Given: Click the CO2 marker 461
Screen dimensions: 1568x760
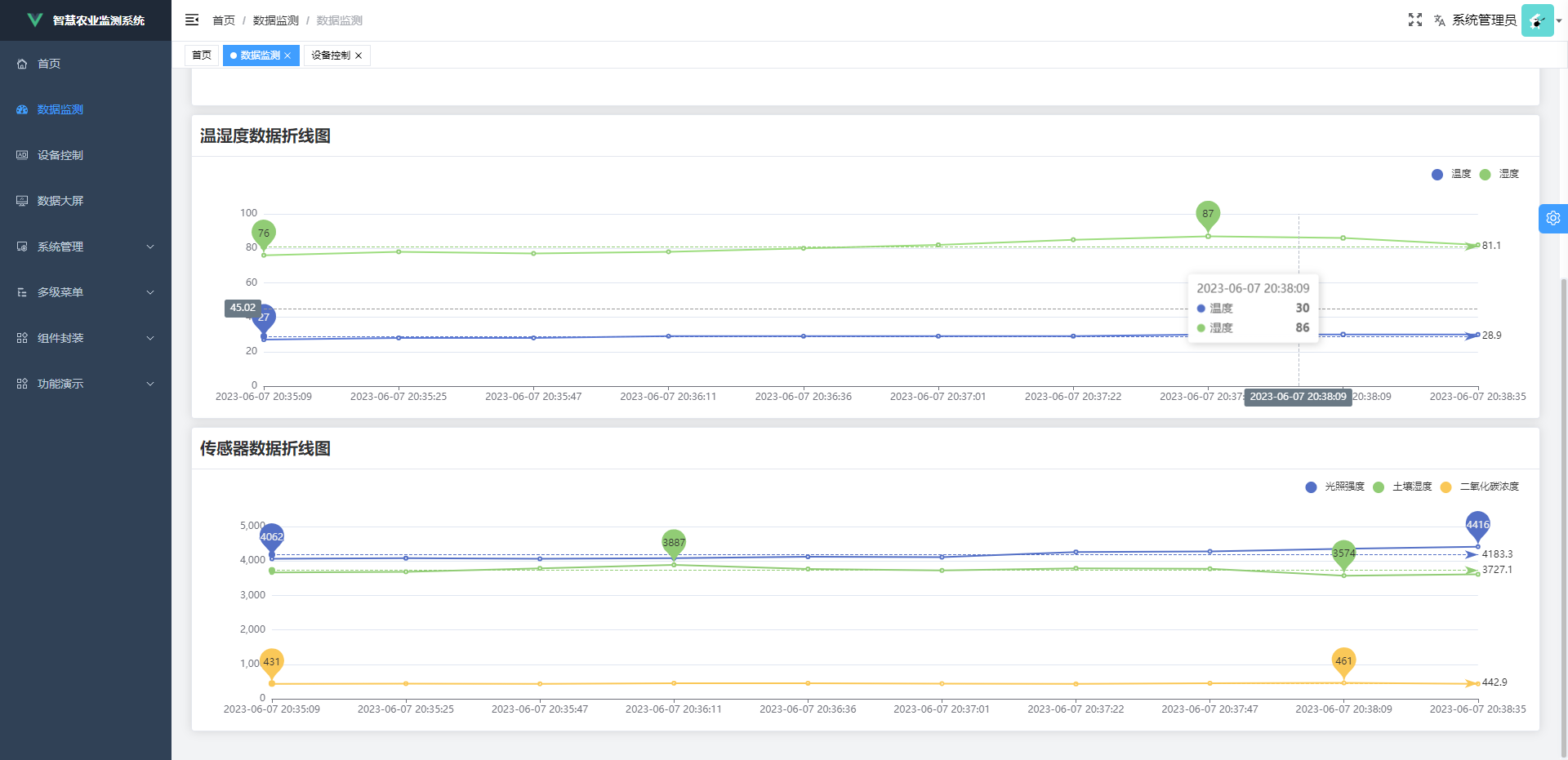Looking at the screenshot, I should (x=1343, y=662).
